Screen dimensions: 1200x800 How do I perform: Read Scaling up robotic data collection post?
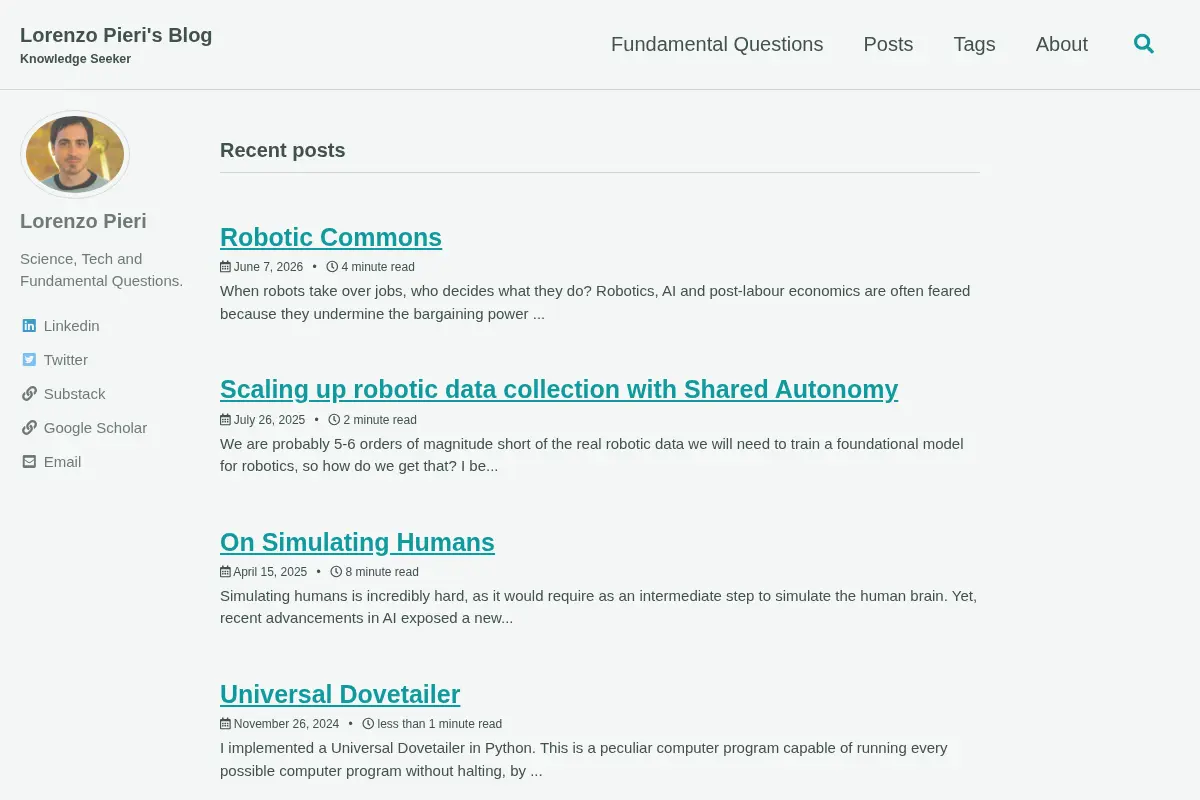(559, 389)
